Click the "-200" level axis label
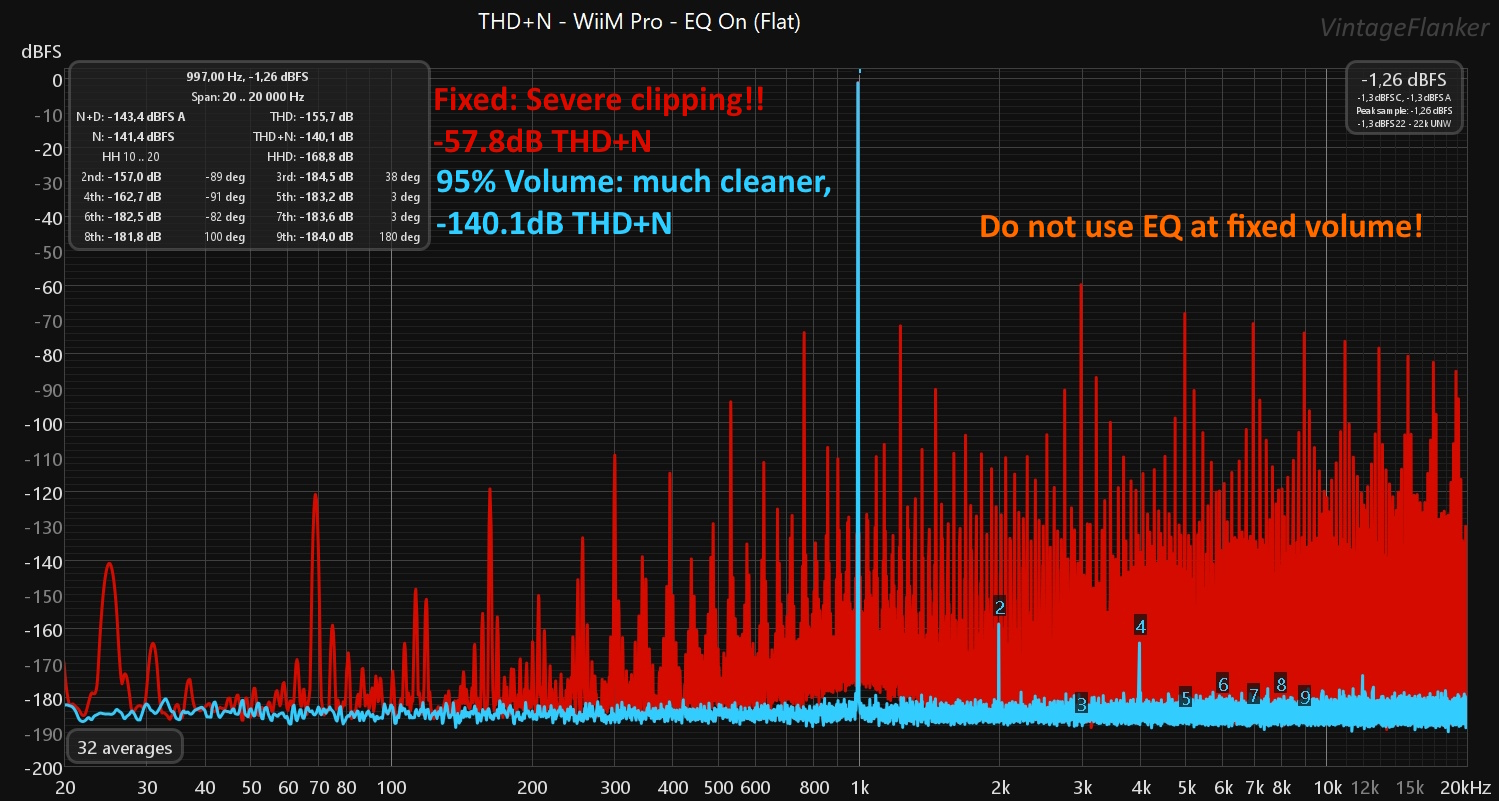This screenshot has width=1499, height=801. coord(44,768)
